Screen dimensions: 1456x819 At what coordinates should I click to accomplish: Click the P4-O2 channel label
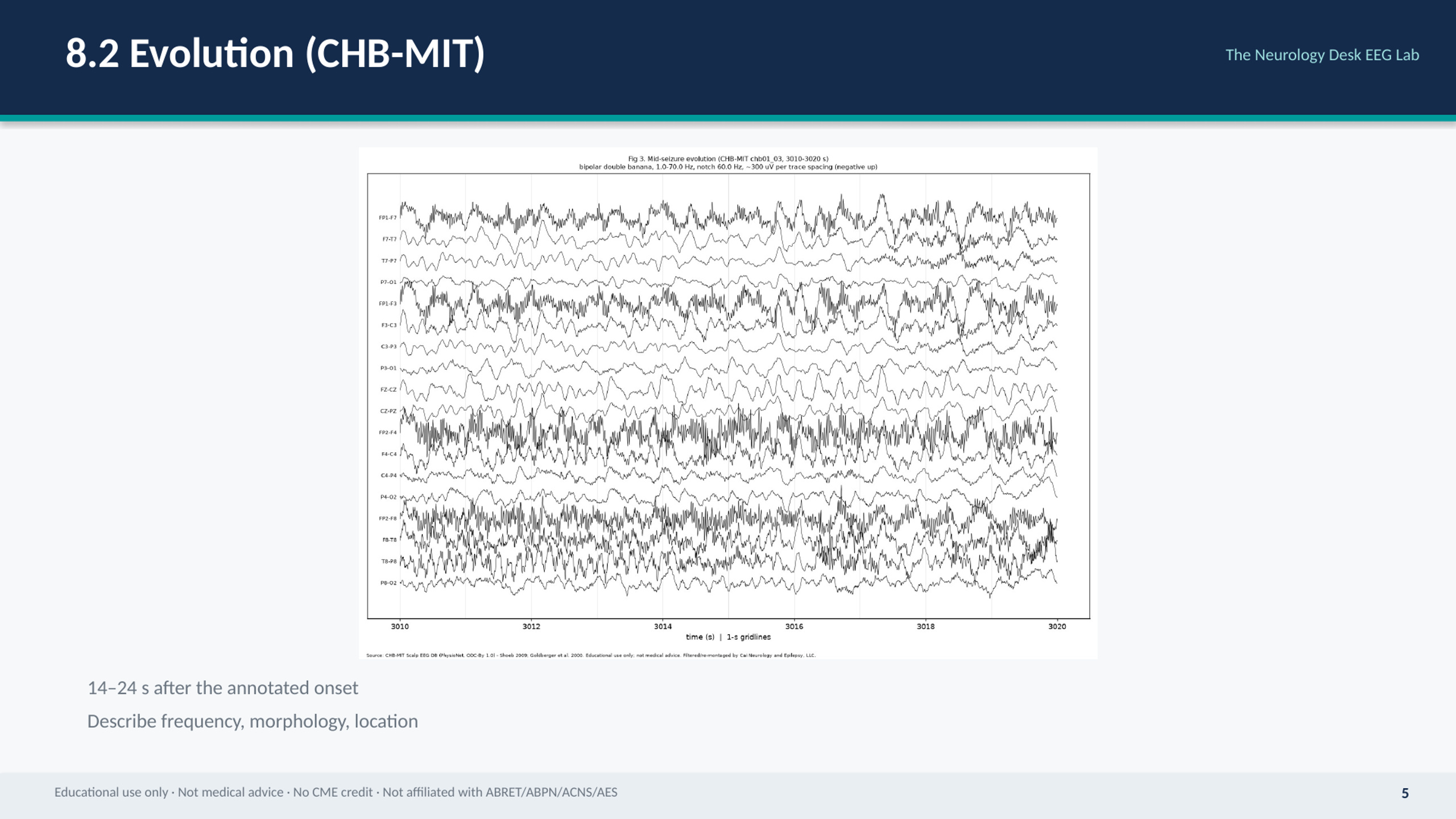388,497
